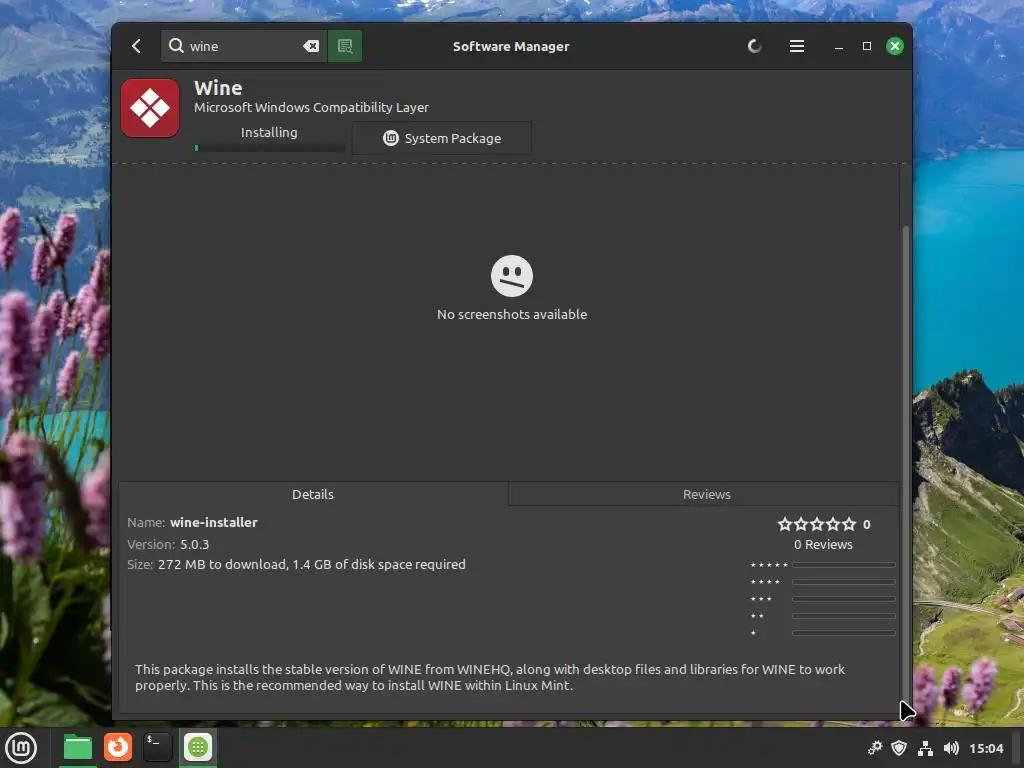This screenshot has height=768, width=1024.
Task: Click the Installing progress bar
Action: point(270,148)
